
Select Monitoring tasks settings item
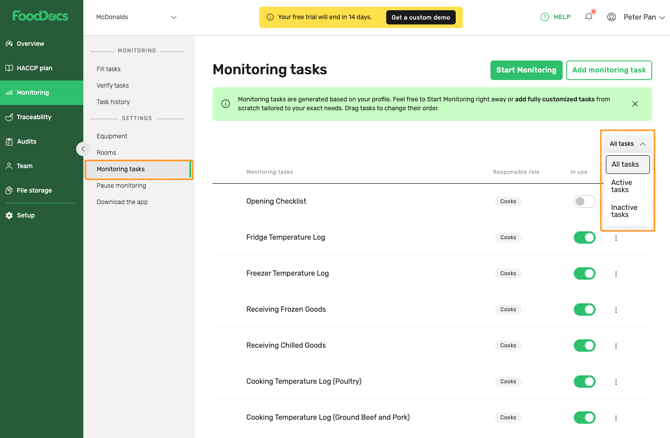tap(138, 169)
